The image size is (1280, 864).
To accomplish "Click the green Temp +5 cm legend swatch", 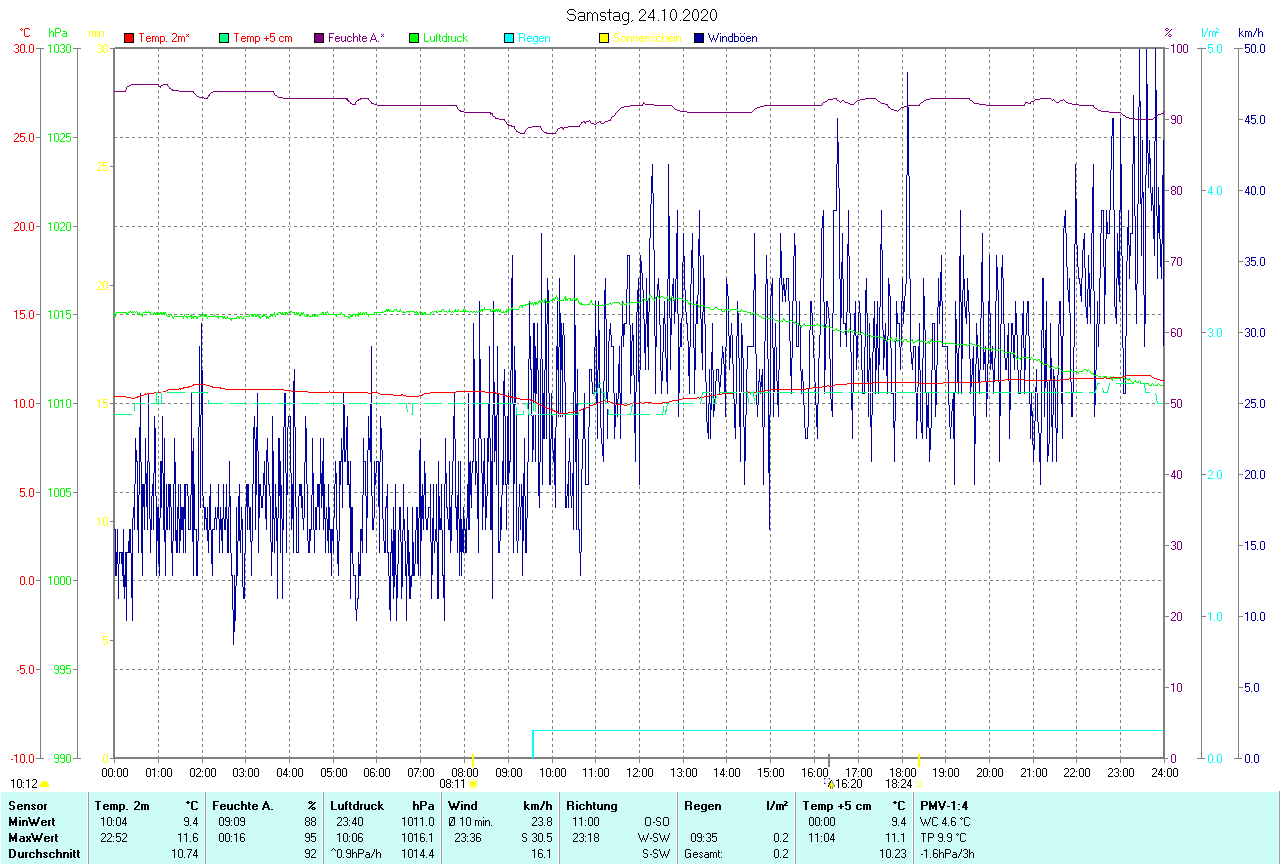I will tap(223, 38).
